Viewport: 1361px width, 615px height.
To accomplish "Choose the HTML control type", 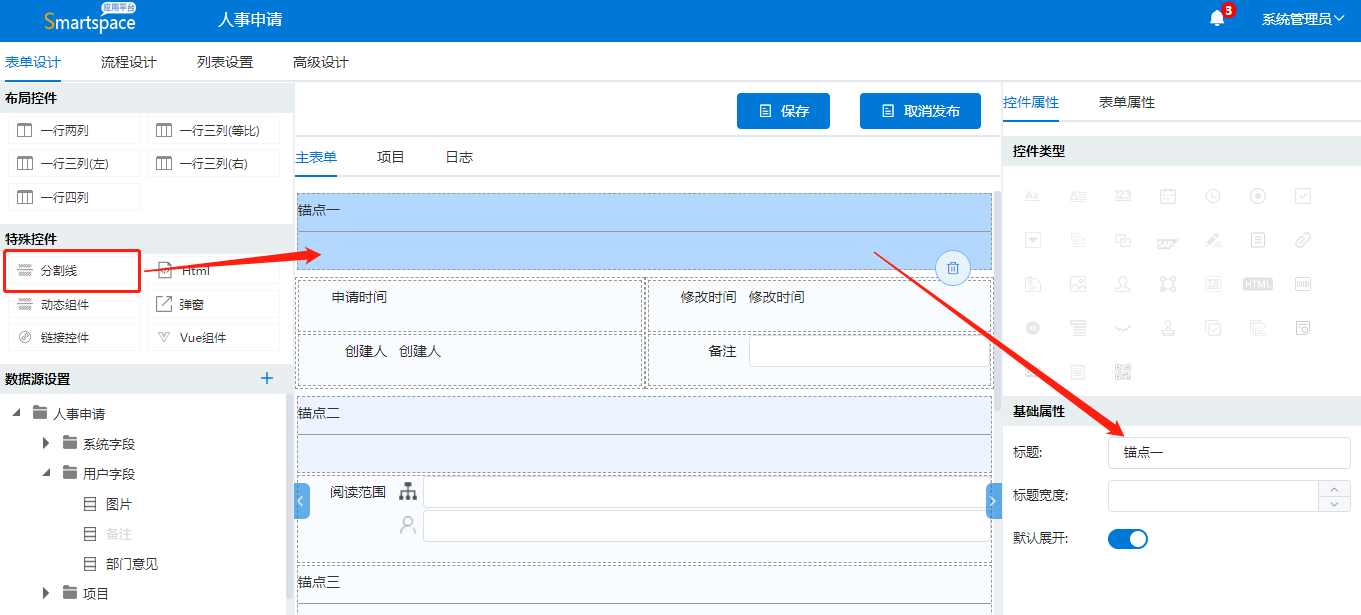I will point(1258,284).
